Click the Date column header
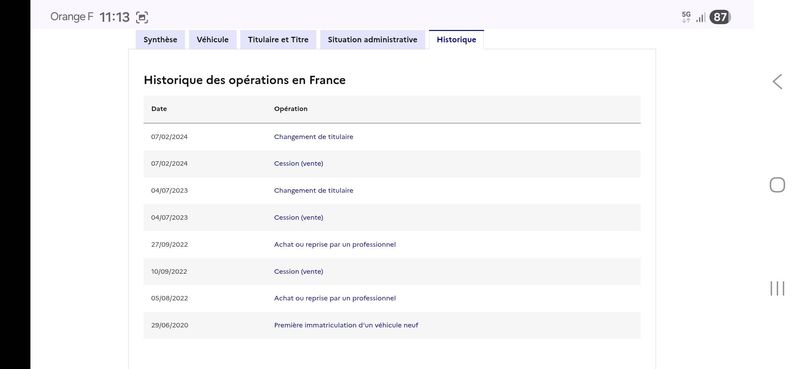The width and height of the screenshot is (800, 369). coord(159,109)
